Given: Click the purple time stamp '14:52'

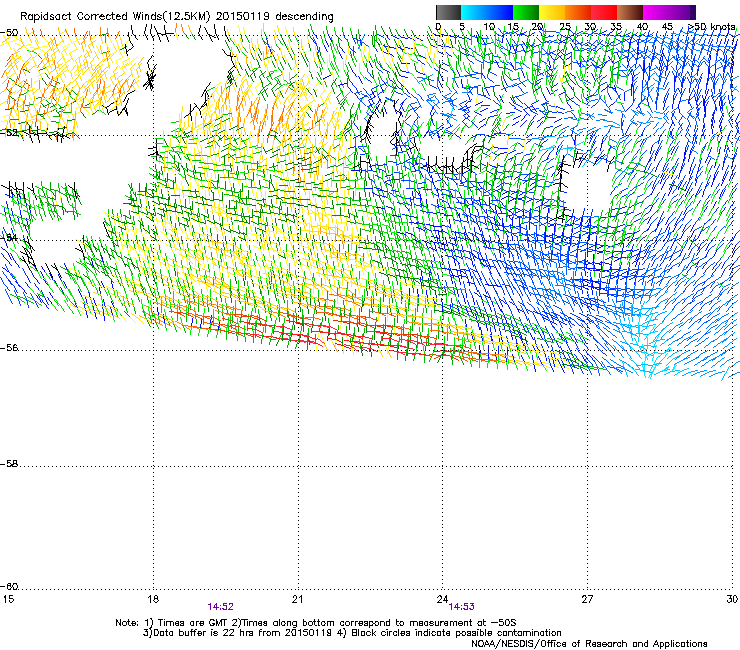Looking at the screenshot, I should (x=220, y=607).
